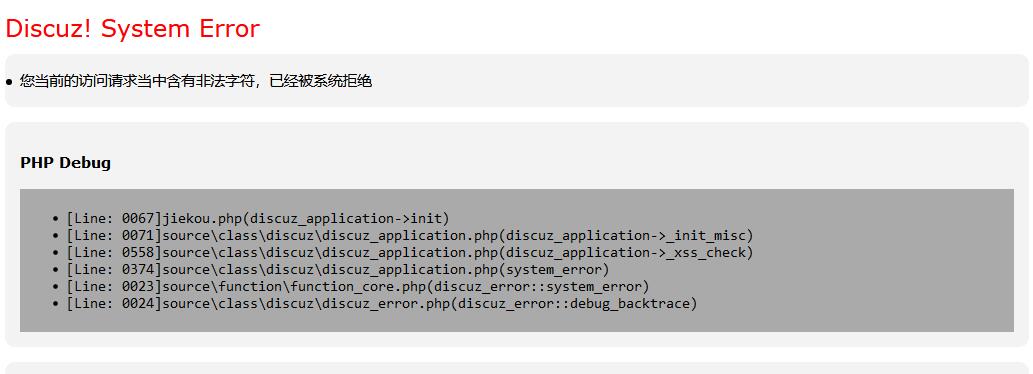The width and height of the screenshot is (1033, 374).
Task: Click the Line 0374 system_error trace entry
Action: [x=338, y=269]
